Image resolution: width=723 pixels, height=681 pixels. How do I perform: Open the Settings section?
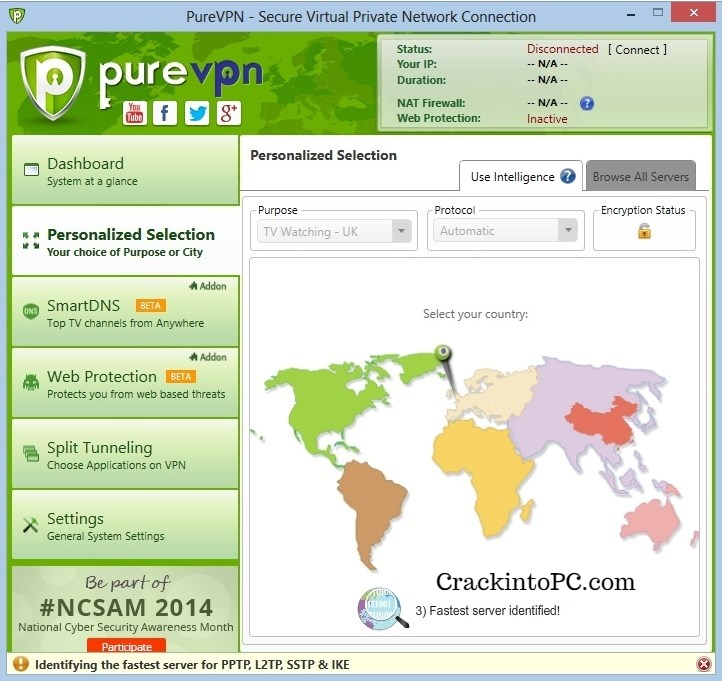click(x=125, y=525)
